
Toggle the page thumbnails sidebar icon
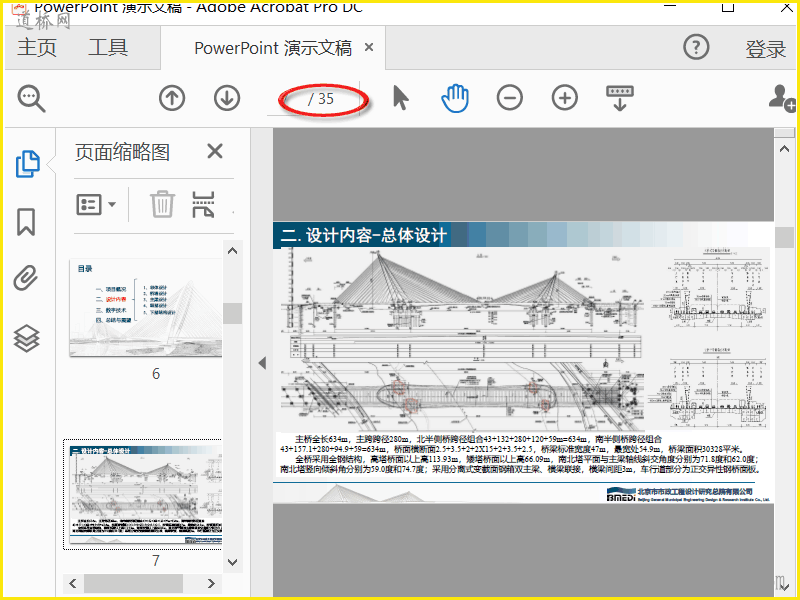27,164
